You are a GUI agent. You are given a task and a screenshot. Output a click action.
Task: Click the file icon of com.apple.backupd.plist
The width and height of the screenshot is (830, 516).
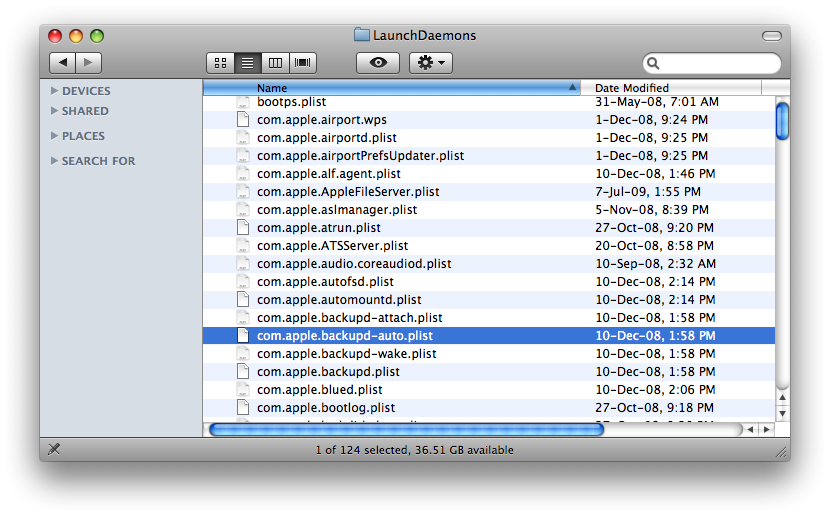[x=243, y=372]
